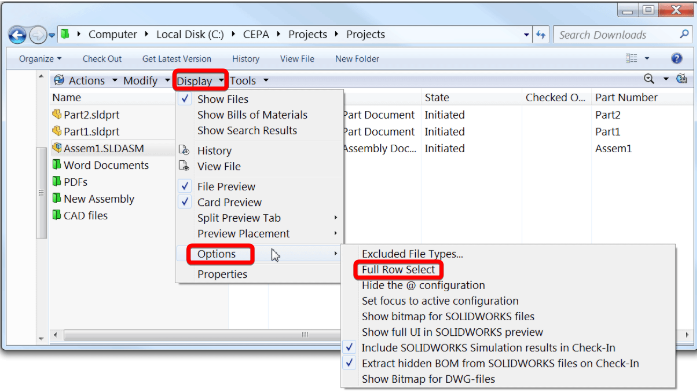Click the icon at the far right of menu bar

coord(681,79)
